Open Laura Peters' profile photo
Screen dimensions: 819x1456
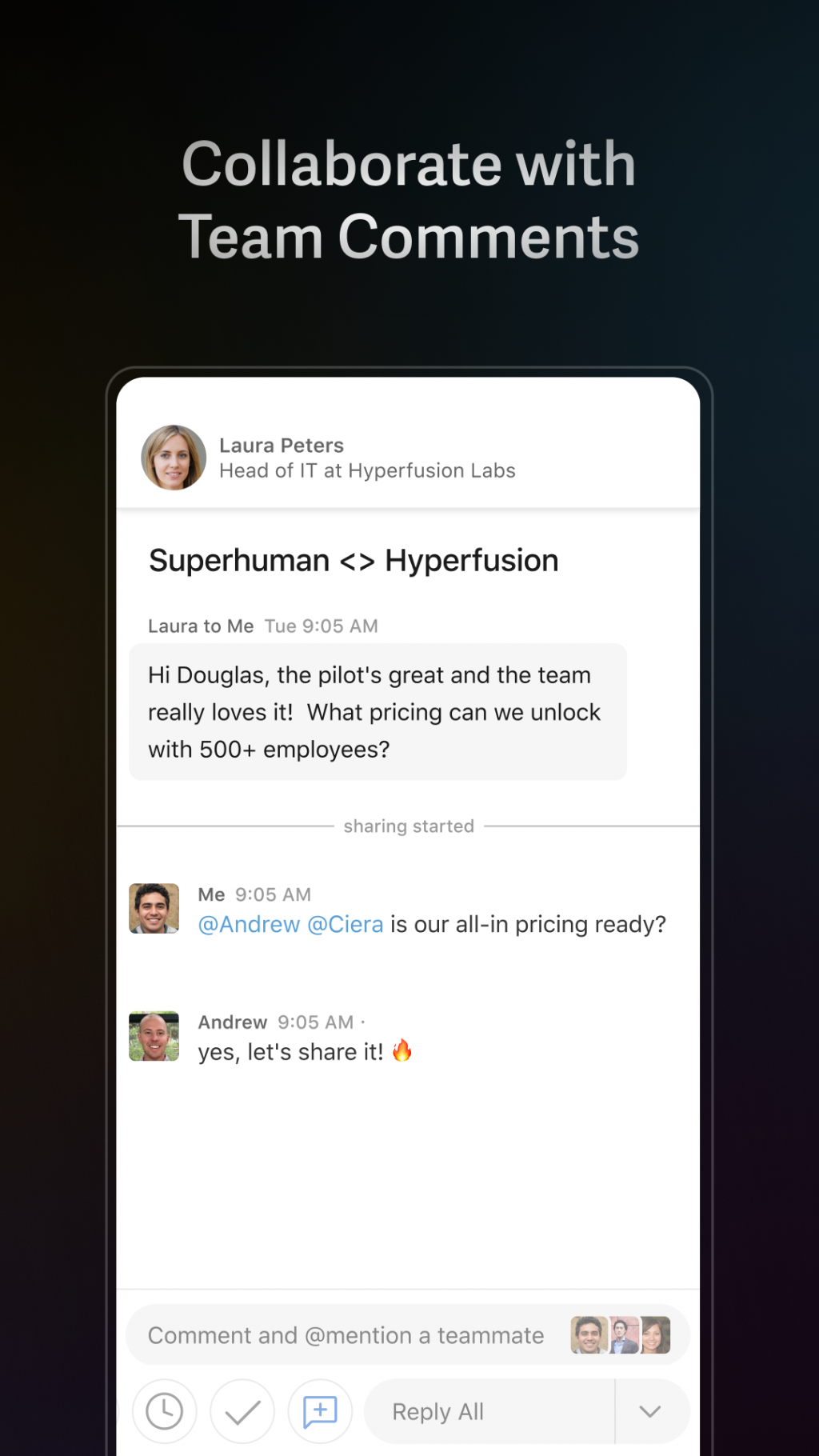pos(174,458)
